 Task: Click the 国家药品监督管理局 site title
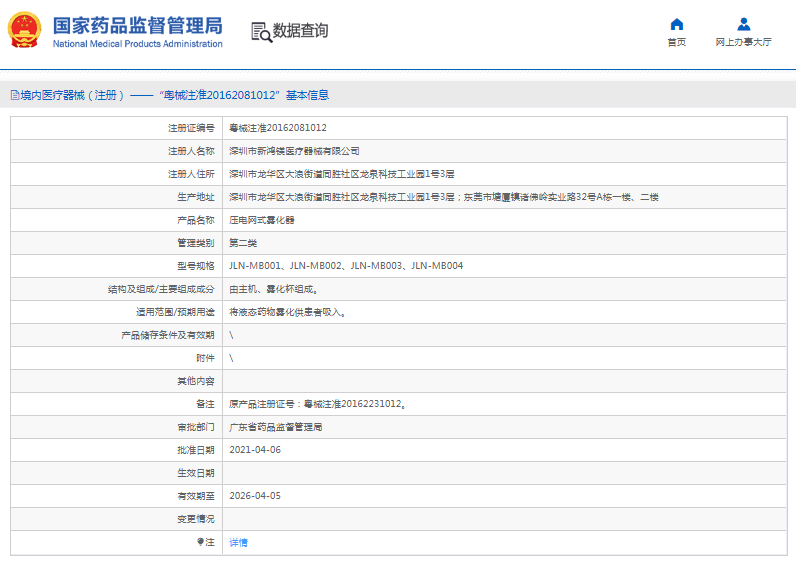(137, 25)
